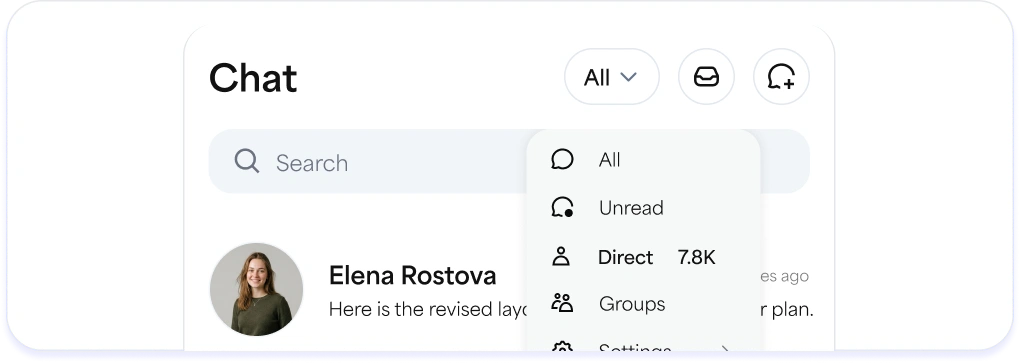This screenshot has height=363, width=1020.
Task: Click the Direct person icon
Action: point(561,256)
